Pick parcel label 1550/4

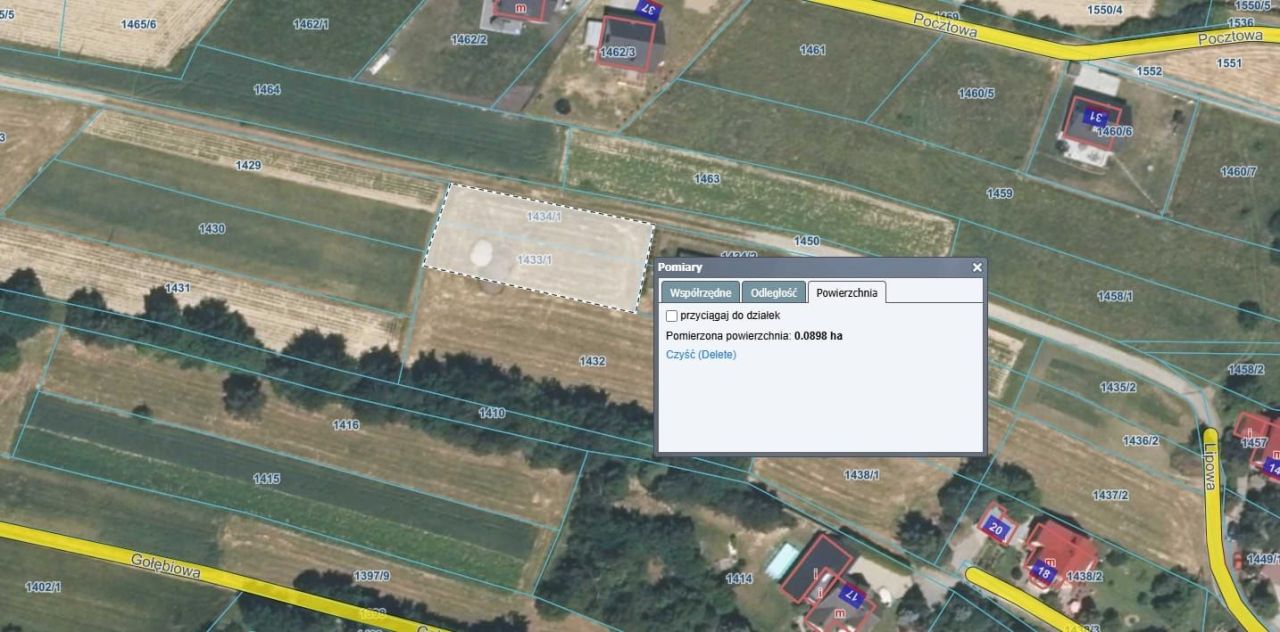click(1105, 9)
